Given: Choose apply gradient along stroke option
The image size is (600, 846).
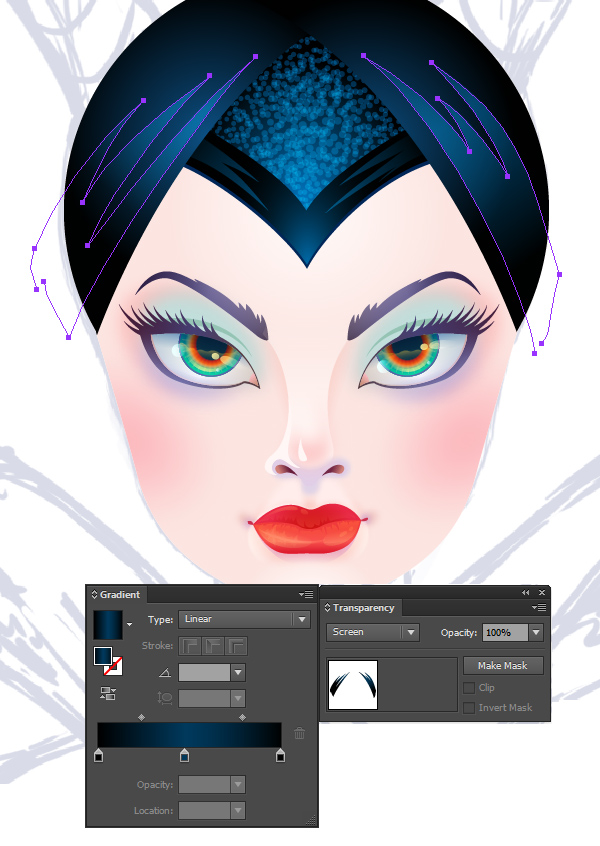Looking at the screenshot, I should 214,645.
